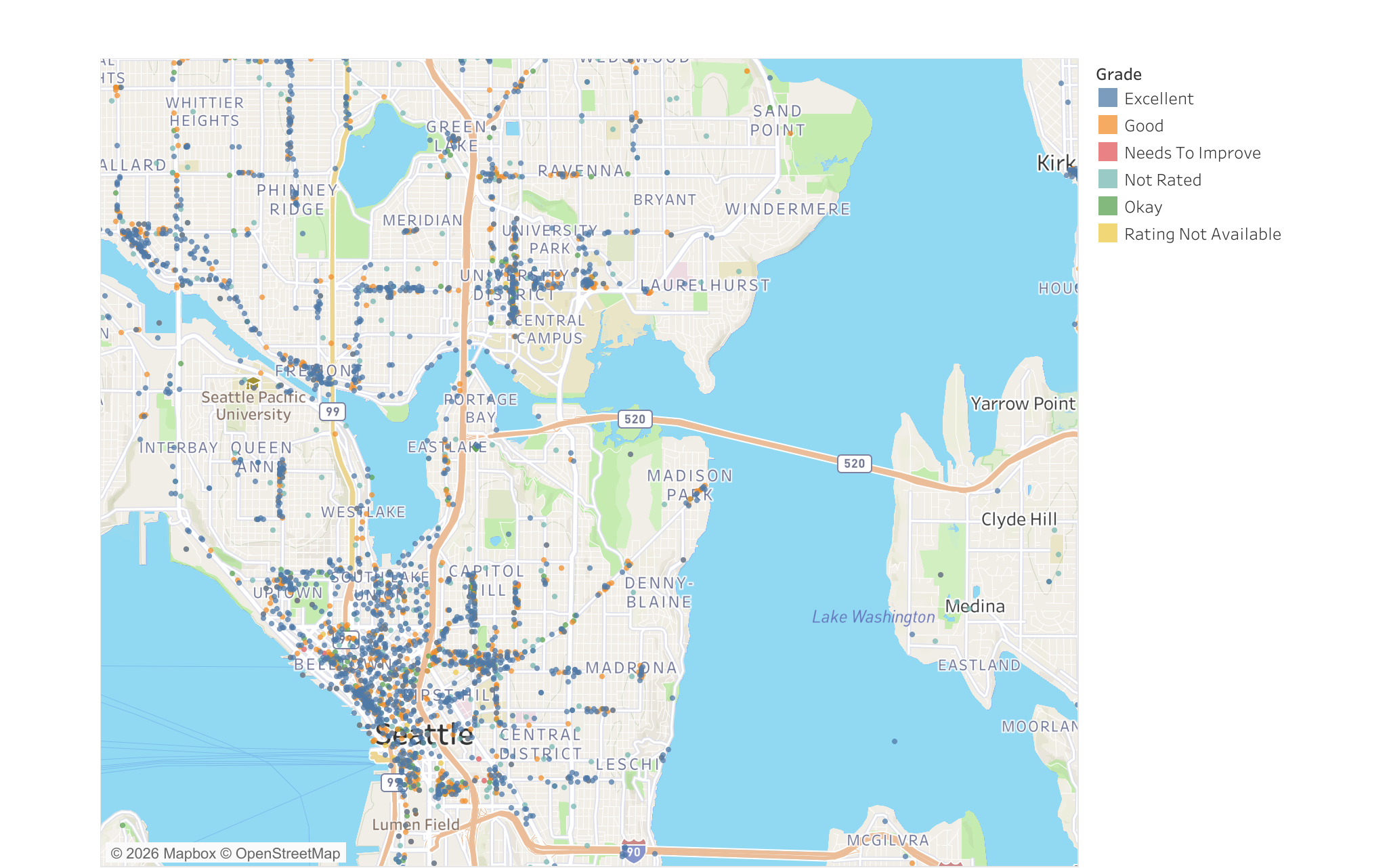Click the Interbay neighborhood label
The width and height of the screenshot is (1389, 868).
179,448
